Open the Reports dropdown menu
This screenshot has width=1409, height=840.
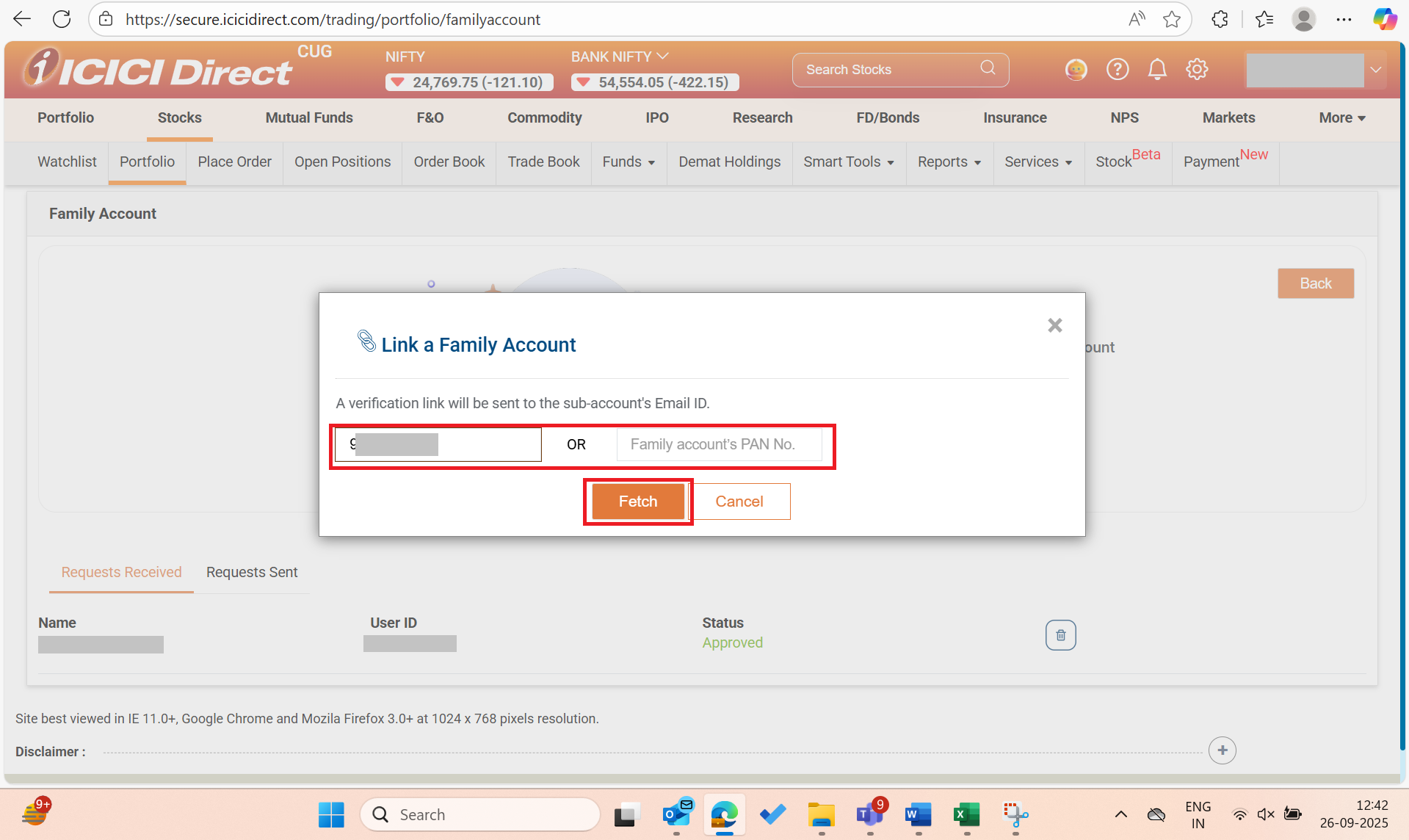(x=949, y=162)
